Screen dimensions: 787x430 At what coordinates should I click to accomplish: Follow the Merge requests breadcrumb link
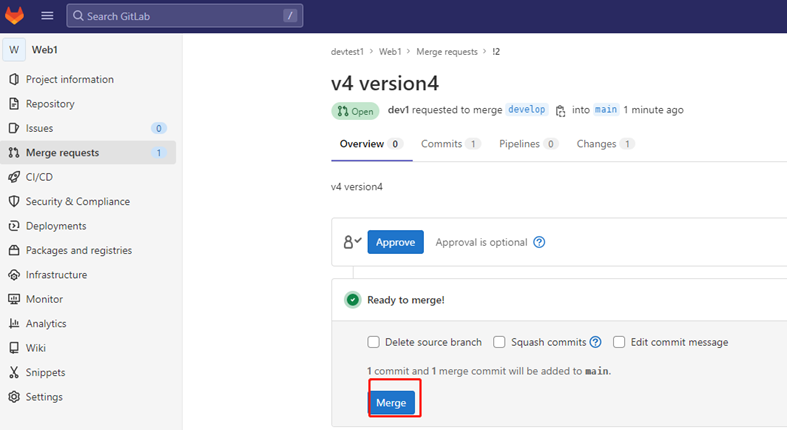[x=447, y=52]
